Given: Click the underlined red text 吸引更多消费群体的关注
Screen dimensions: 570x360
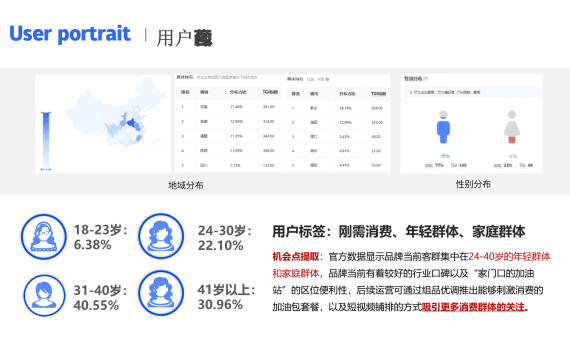Looking at the screenshot, I should click(473, 307).
